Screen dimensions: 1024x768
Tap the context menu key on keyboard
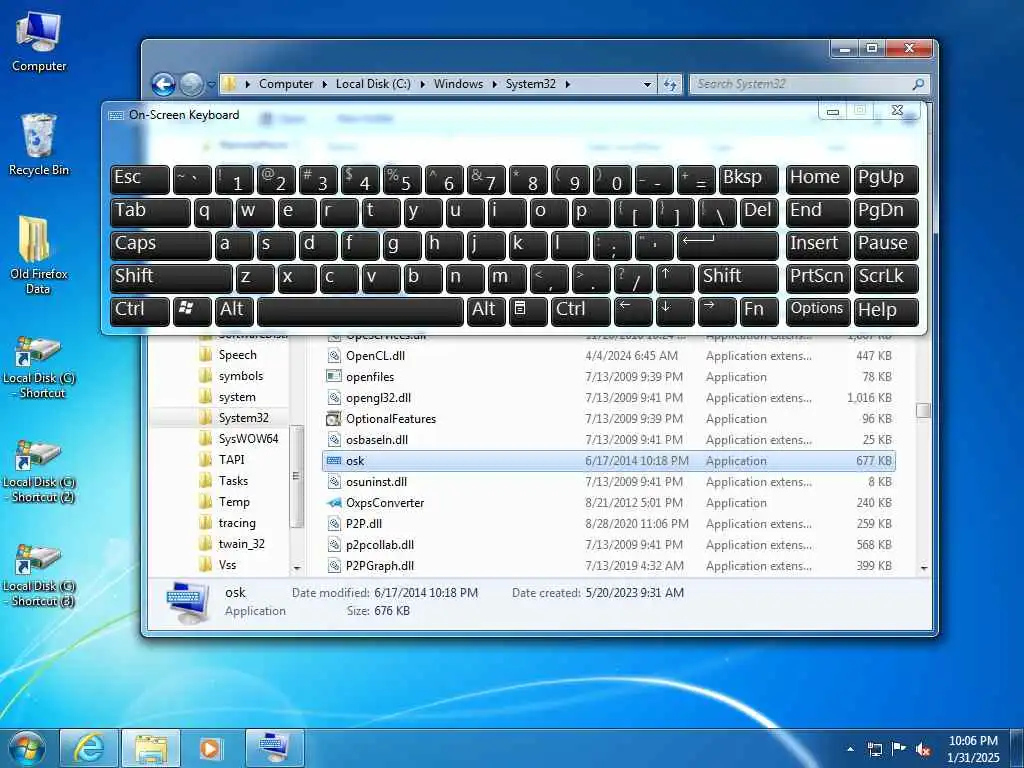pos(528,311)
